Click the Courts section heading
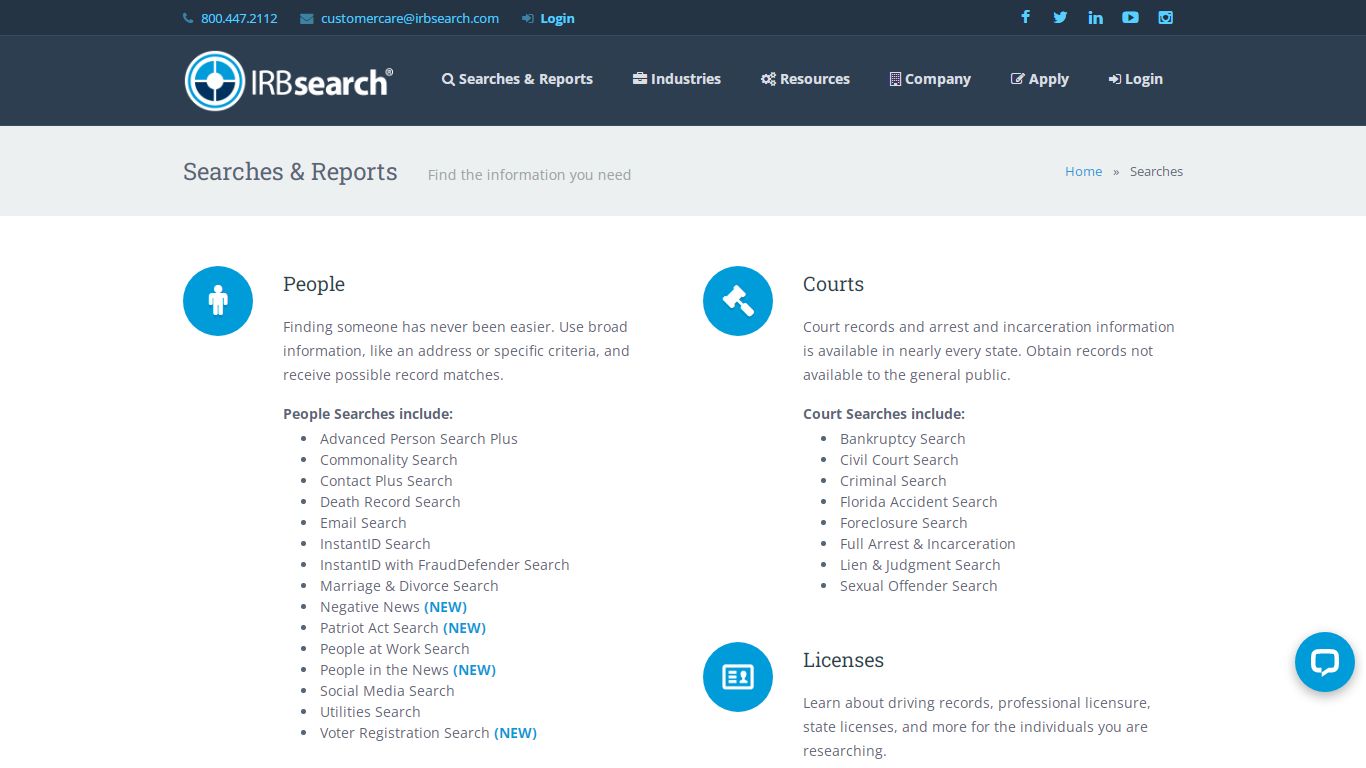Viewport: 1366px width, 768px height. 833,284
